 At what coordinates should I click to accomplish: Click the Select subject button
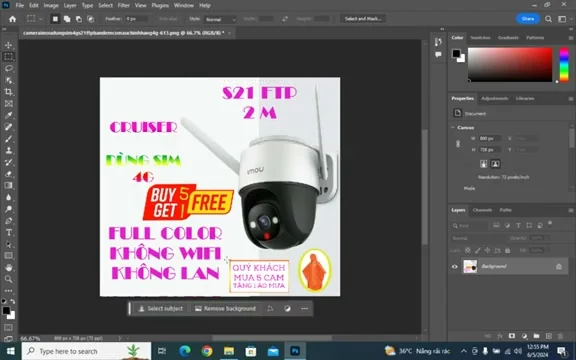coord(161,309)
